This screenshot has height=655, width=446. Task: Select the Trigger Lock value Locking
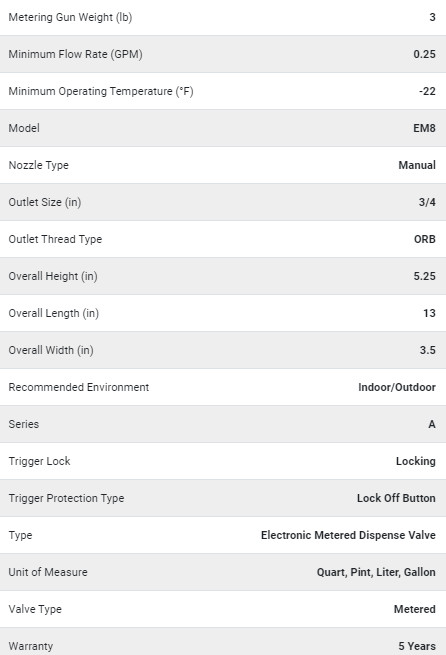coord(416,461)
